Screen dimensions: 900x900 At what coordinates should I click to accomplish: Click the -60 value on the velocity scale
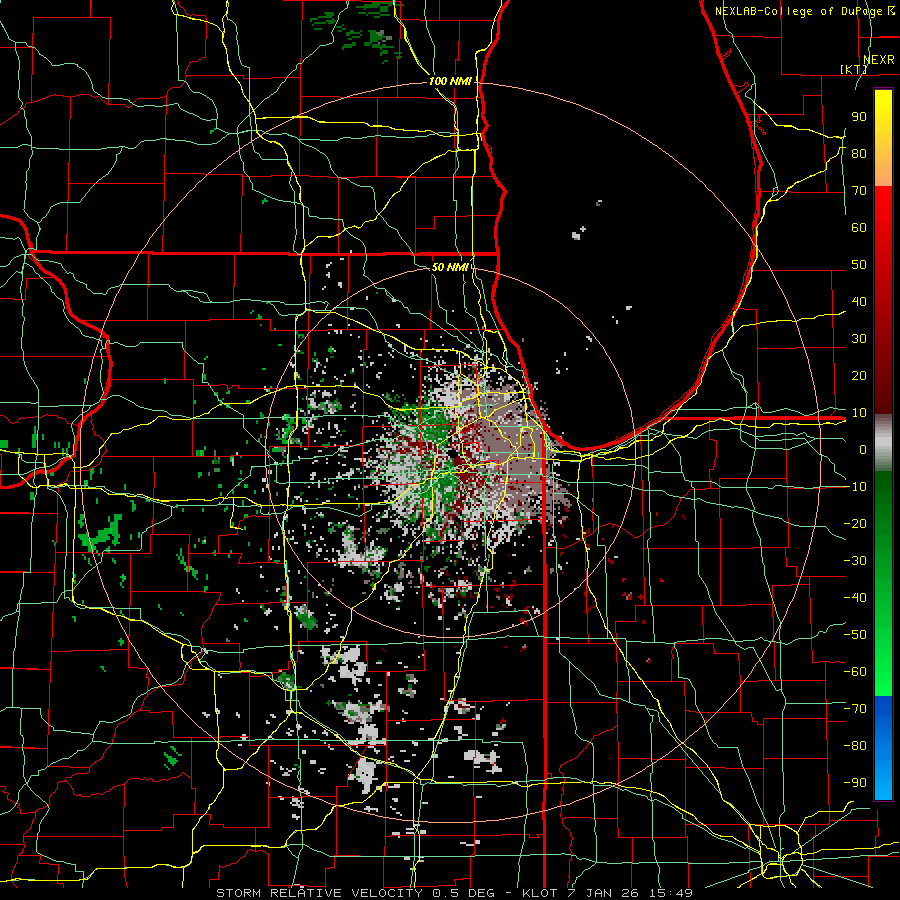(x=855, y=672)
